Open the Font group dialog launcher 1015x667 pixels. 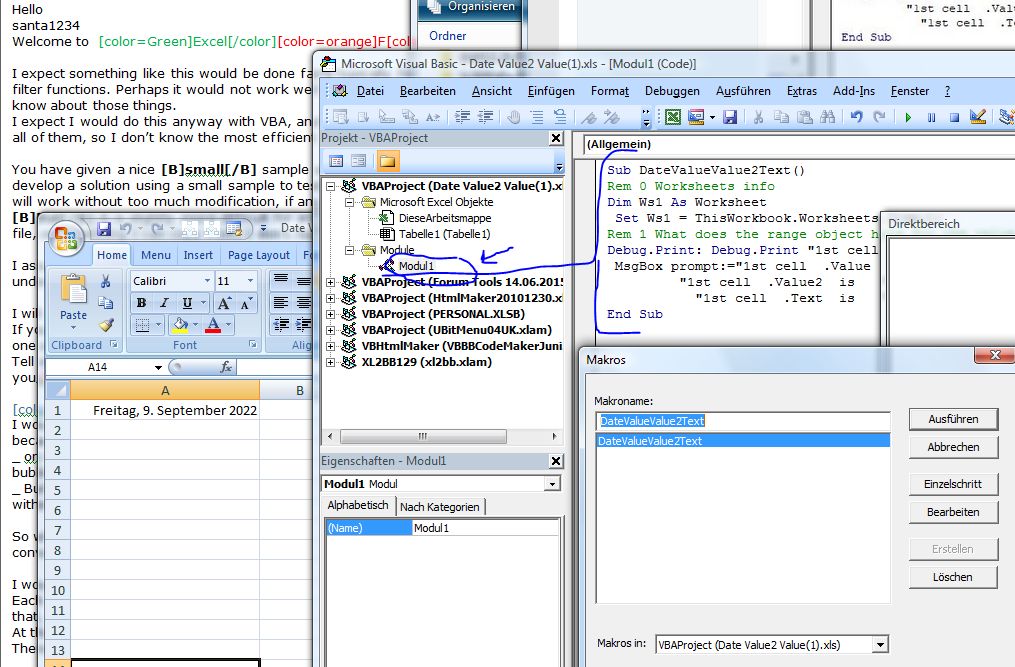(252, 345)
